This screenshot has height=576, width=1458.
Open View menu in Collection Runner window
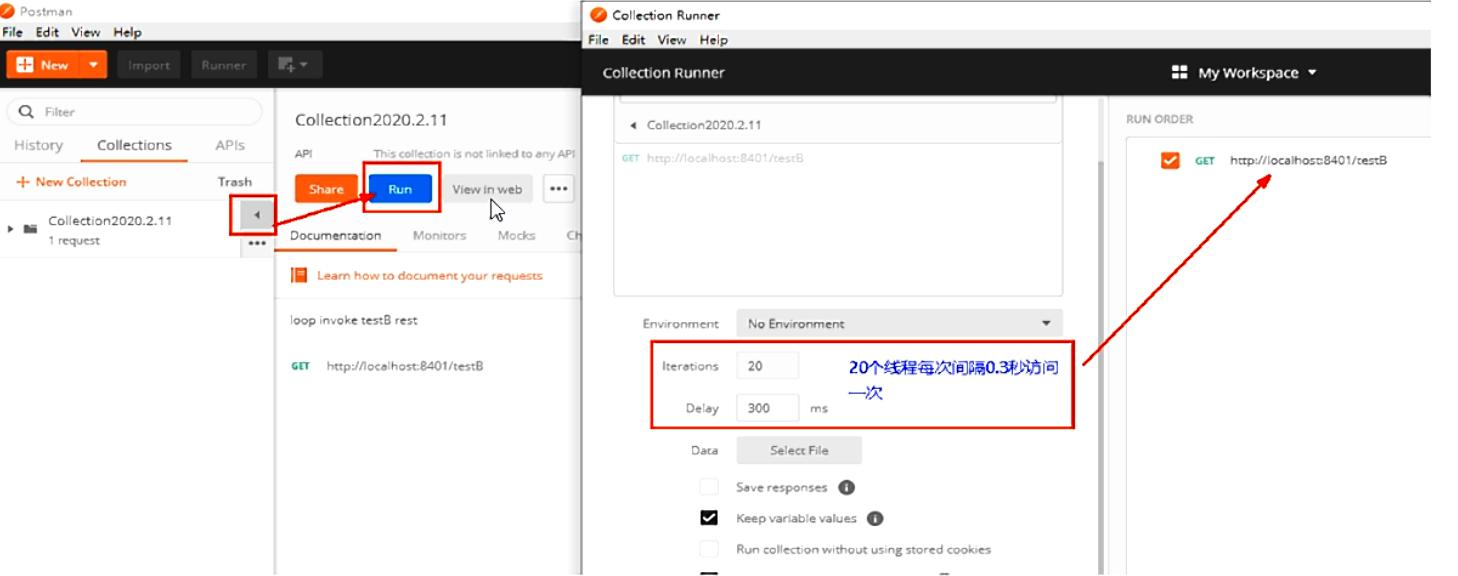point(672,40)
